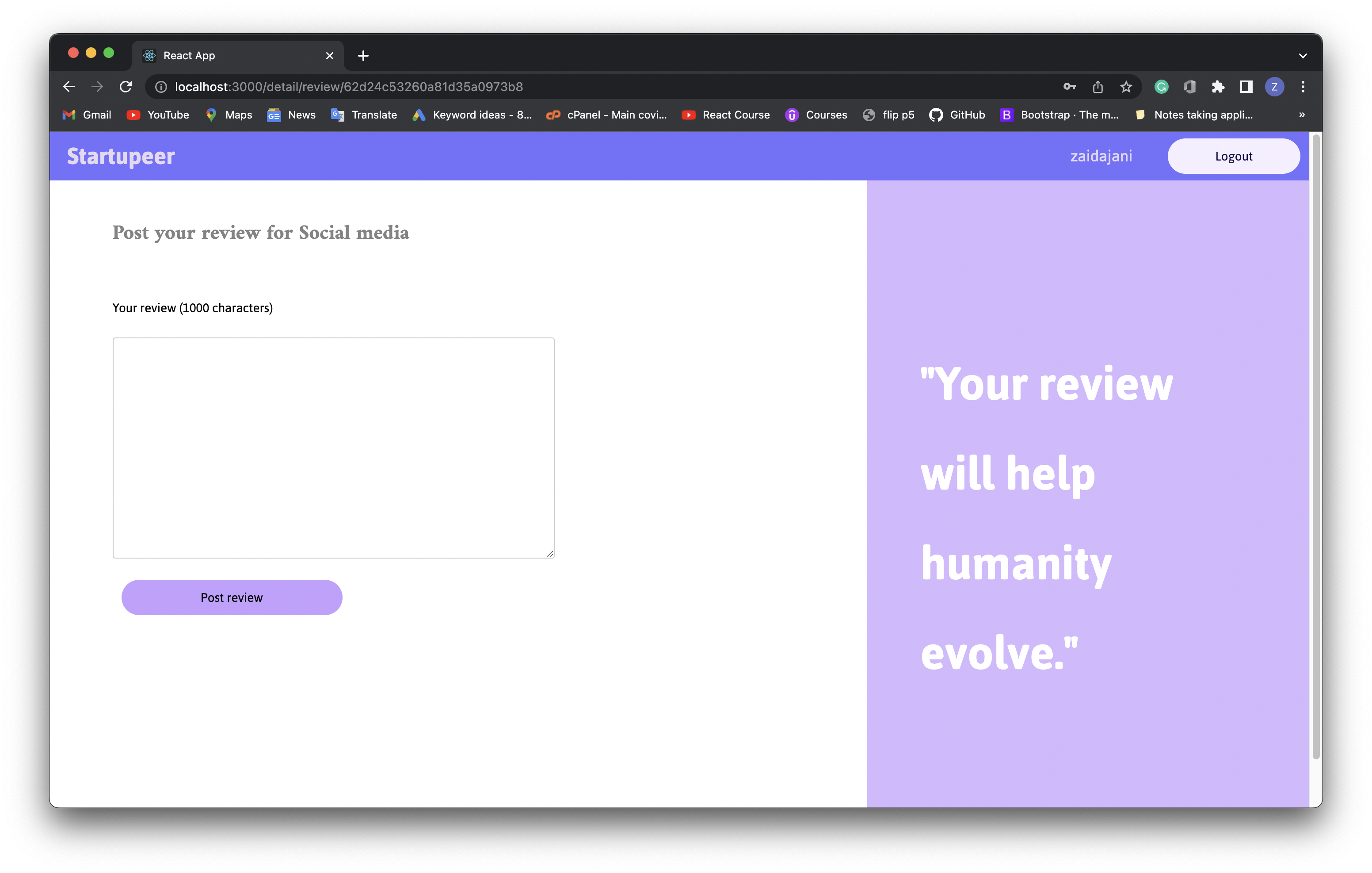Toggle the browser side panel
Viewport: 1372px width, 873px height.
[x=1246, y=87]
